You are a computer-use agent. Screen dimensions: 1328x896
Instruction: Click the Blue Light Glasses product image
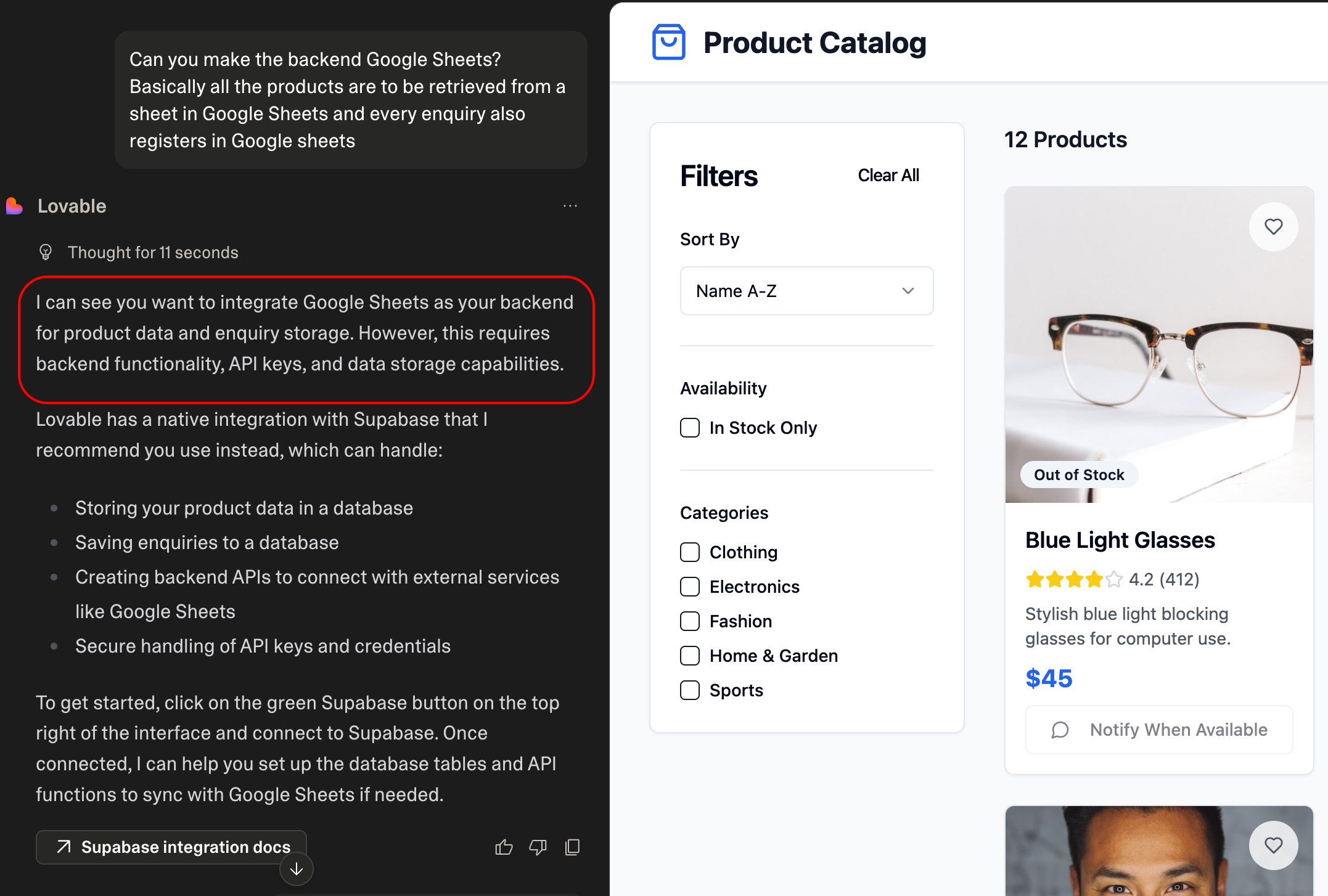point(1159,345)
